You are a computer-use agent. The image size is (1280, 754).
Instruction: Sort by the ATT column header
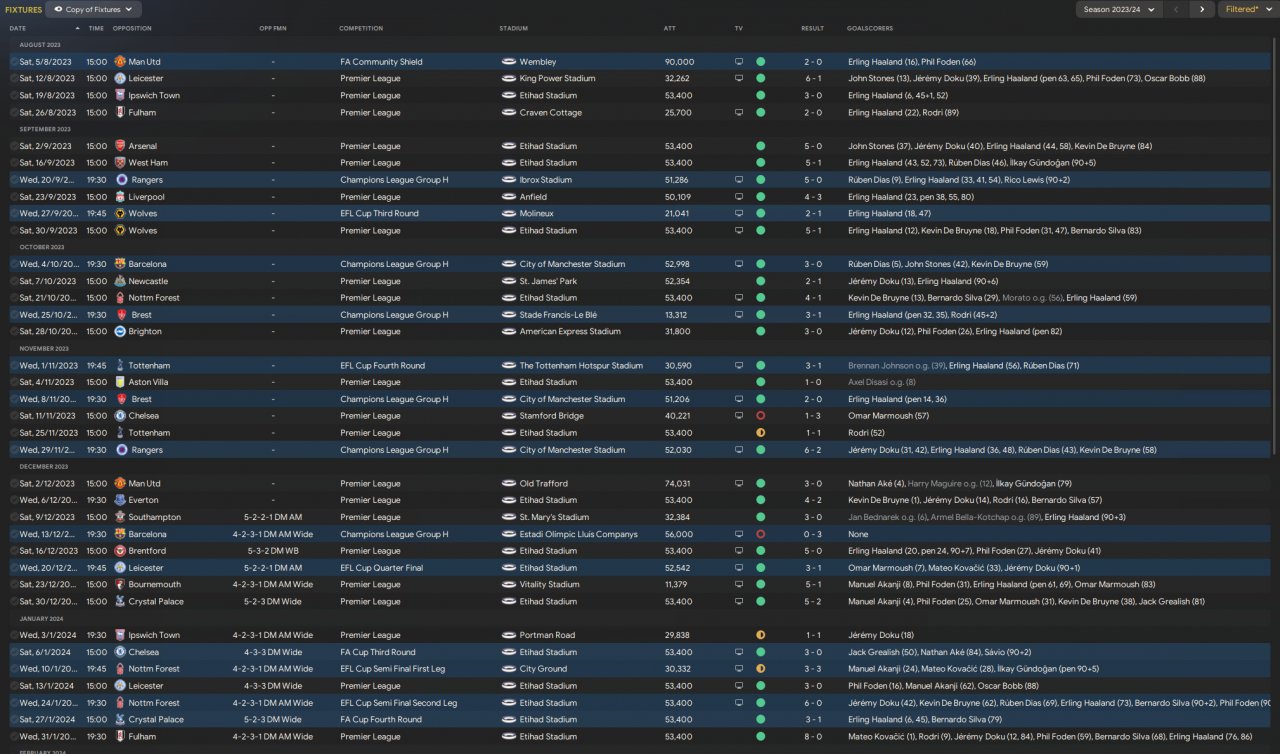pos(669,28)
